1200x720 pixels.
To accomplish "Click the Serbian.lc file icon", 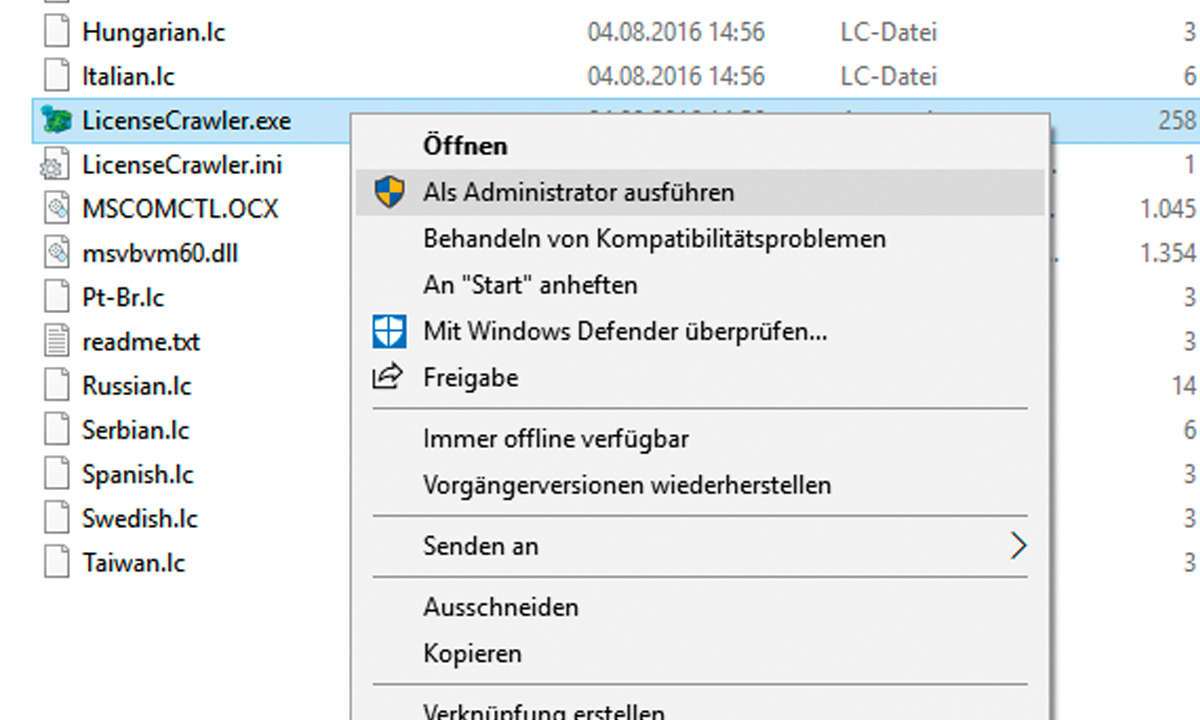I will 55,429.
